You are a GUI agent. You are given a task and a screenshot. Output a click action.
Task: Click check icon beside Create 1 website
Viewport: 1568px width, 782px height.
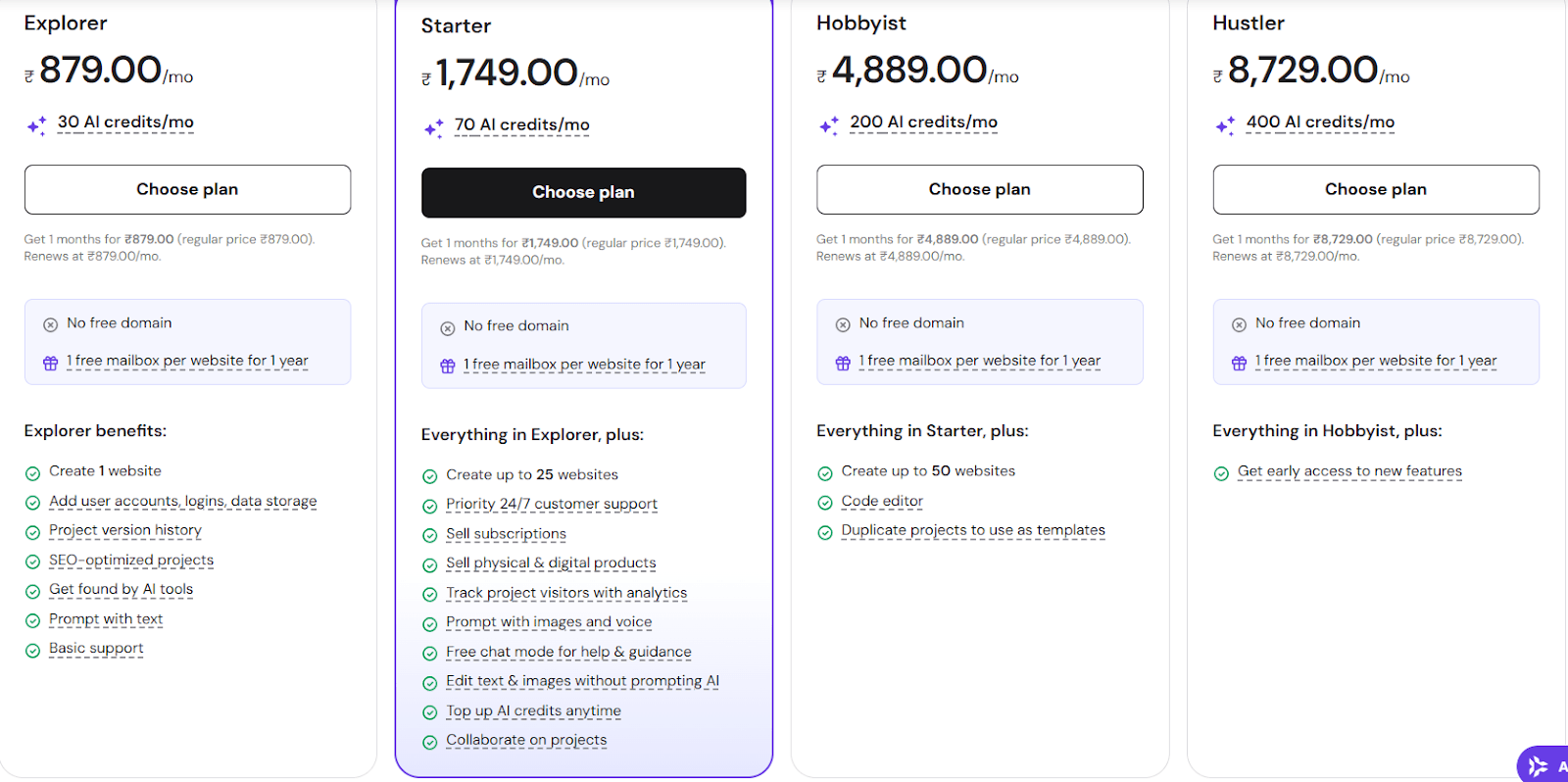[x=32, y=473]
